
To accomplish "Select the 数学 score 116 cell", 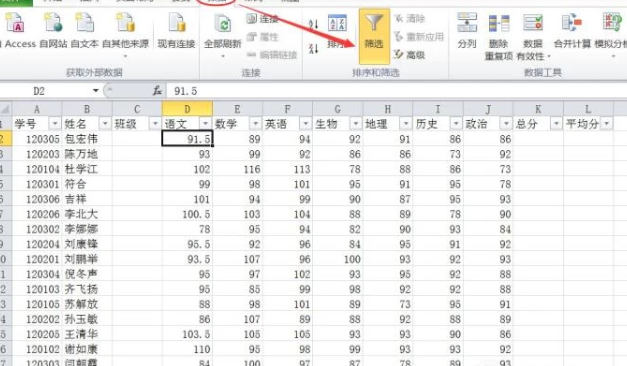I will 238,169.
